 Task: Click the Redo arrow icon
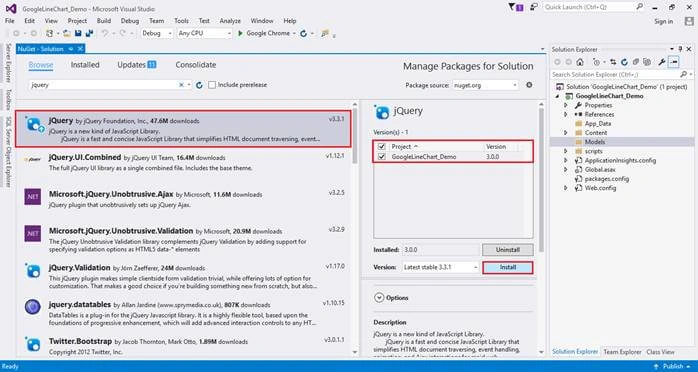tap(122, 33)
